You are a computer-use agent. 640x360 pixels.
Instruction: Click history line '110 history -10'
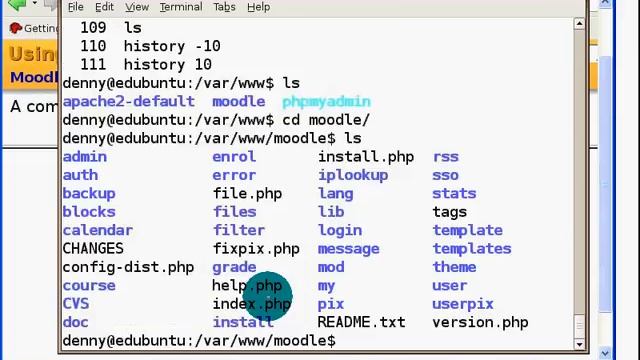150,46
